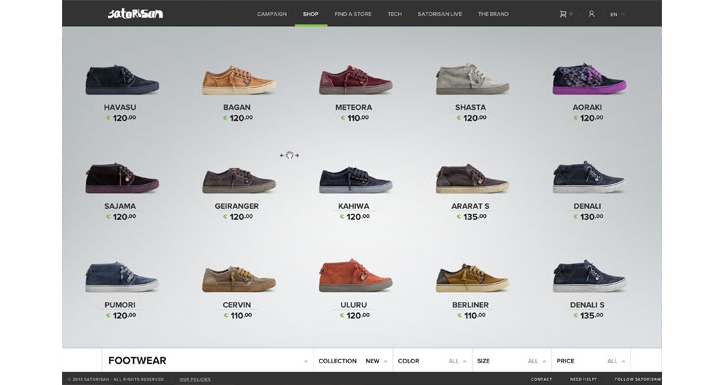Expand the Footwear category selector
Viewport: 724px width, 385px height.
click(208, 361)
